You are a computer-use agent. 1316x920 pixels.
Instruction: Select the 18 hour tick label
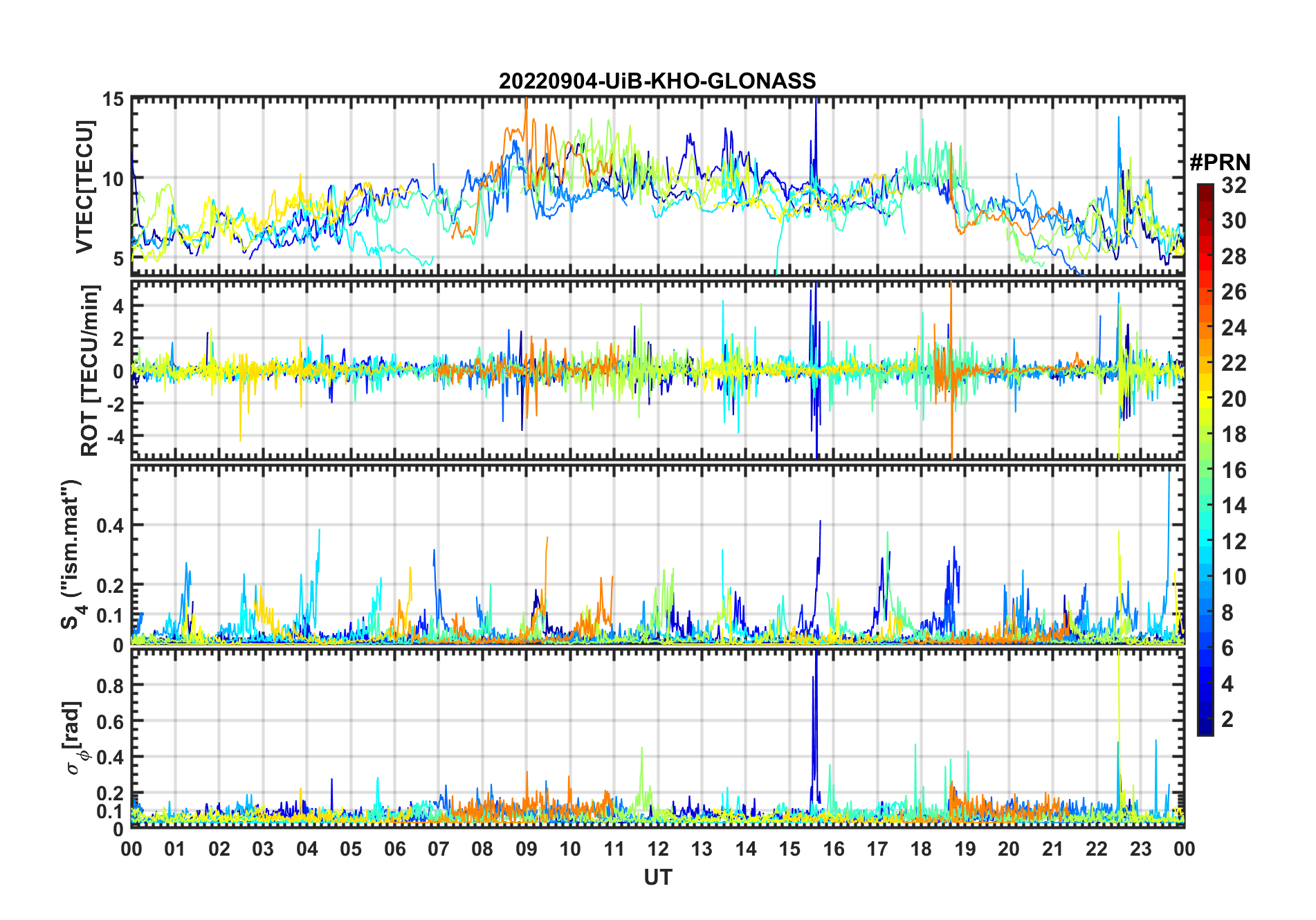tap(921, 849)
